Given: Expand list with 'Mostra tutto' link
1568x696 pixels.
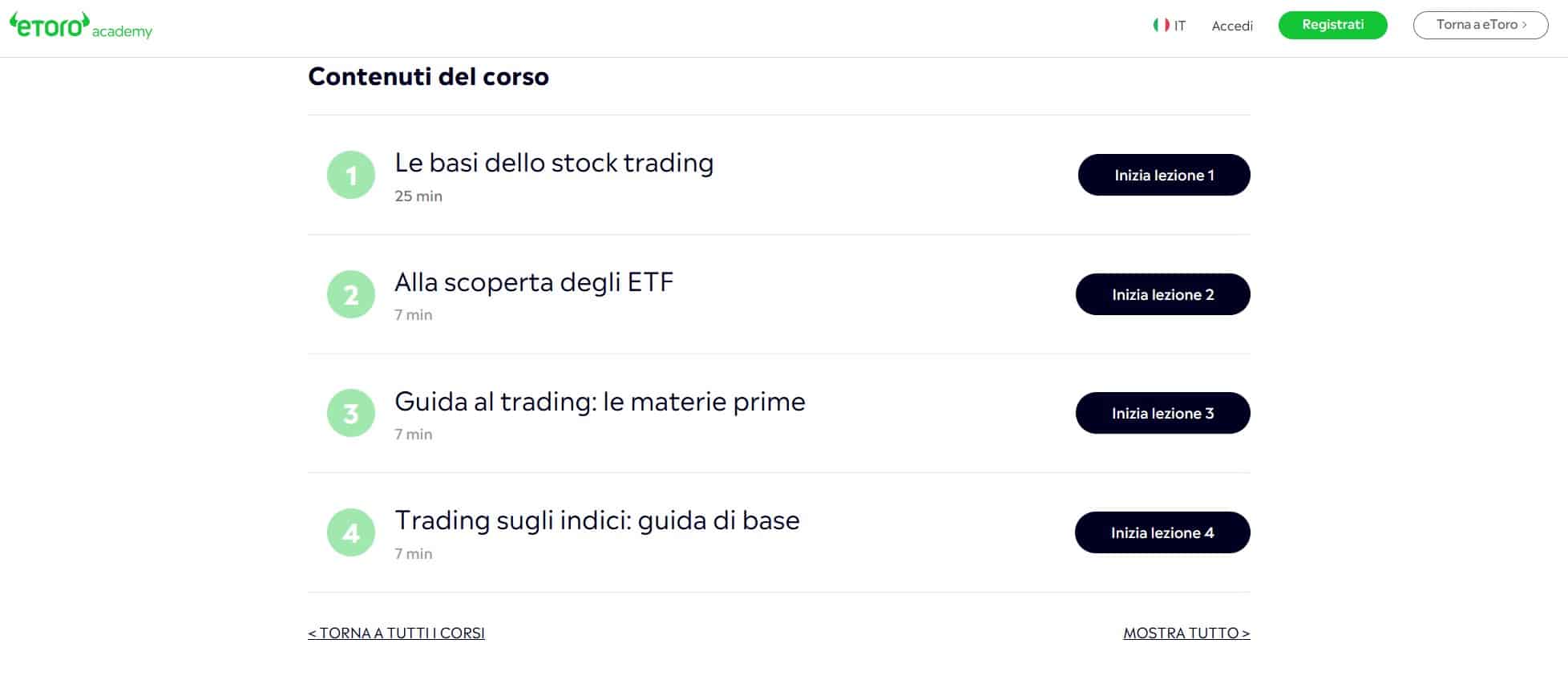Looking at the screenshot, I should pos(1186,633).
